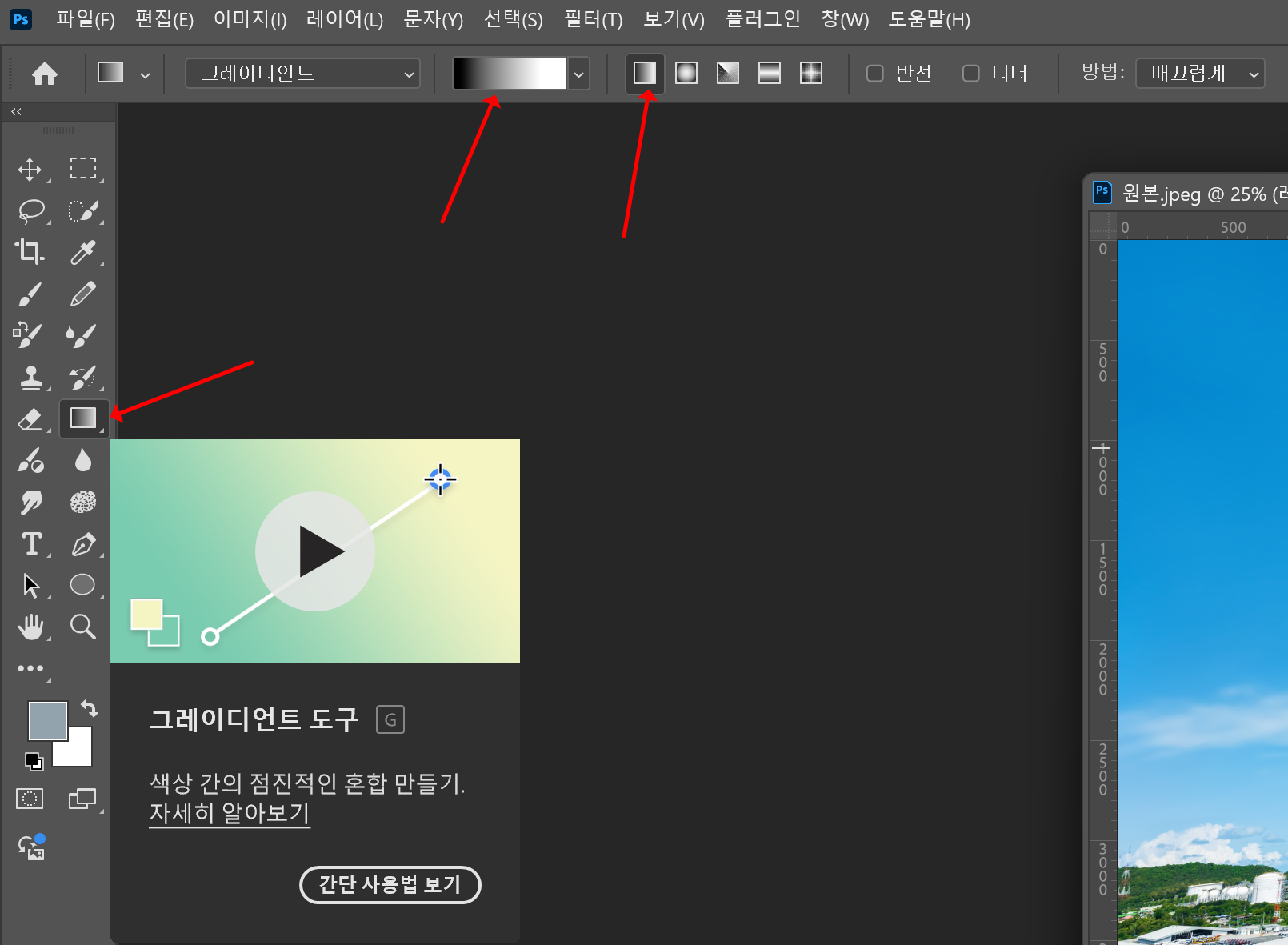Viewport: 1288px width, 945px height.
Task: Select the Type tool
Action: (31, 544)
